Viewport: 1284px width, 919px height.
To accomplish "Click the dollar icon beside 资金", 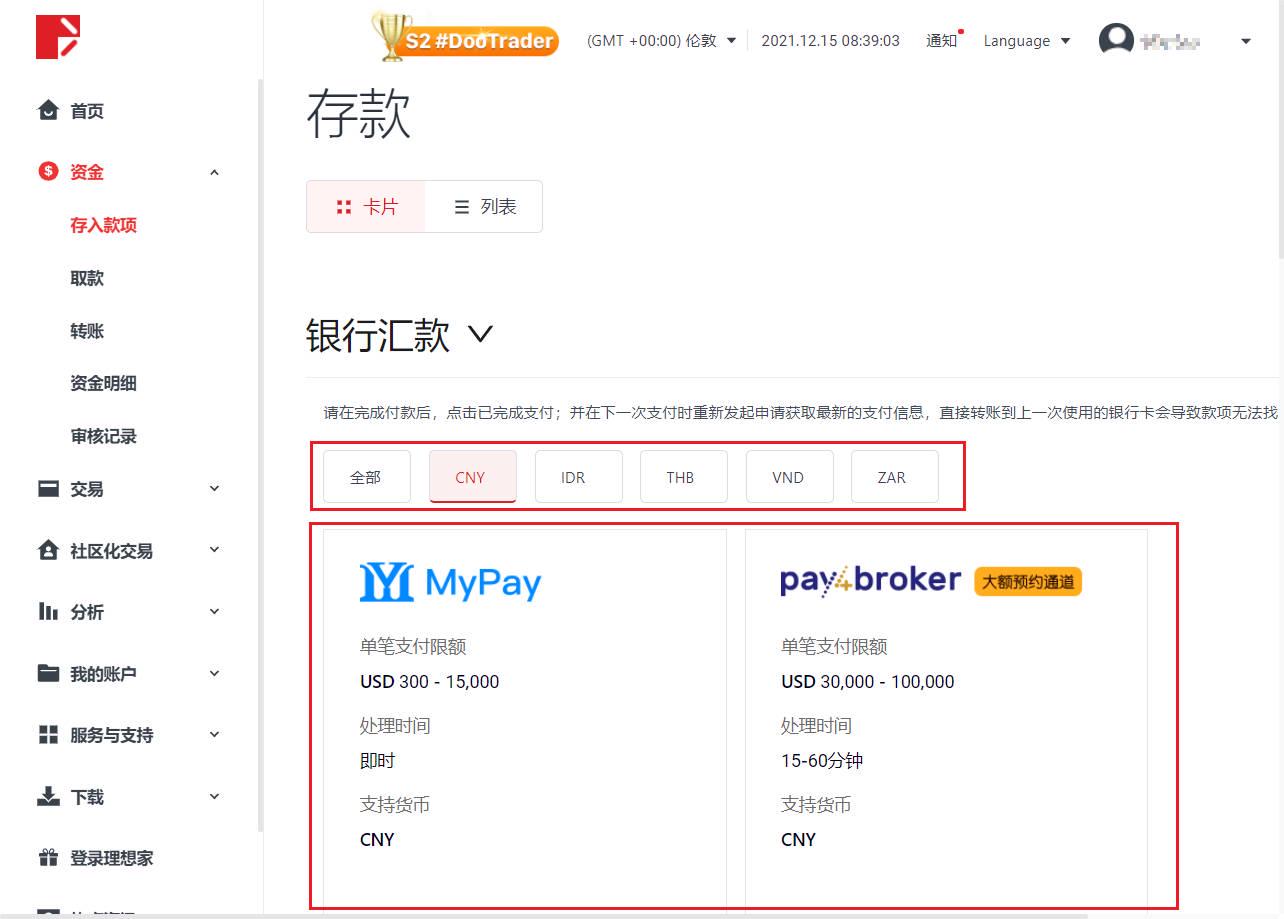I will pos(48,171).
